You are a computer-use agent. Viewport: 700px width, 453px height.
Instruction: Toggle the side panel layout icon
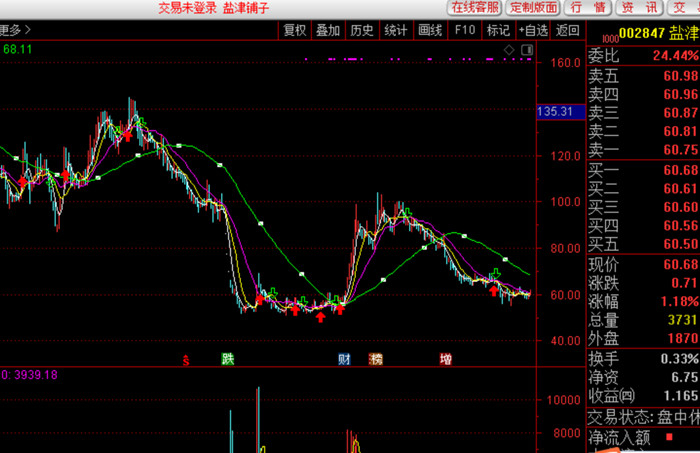point(527,50)
